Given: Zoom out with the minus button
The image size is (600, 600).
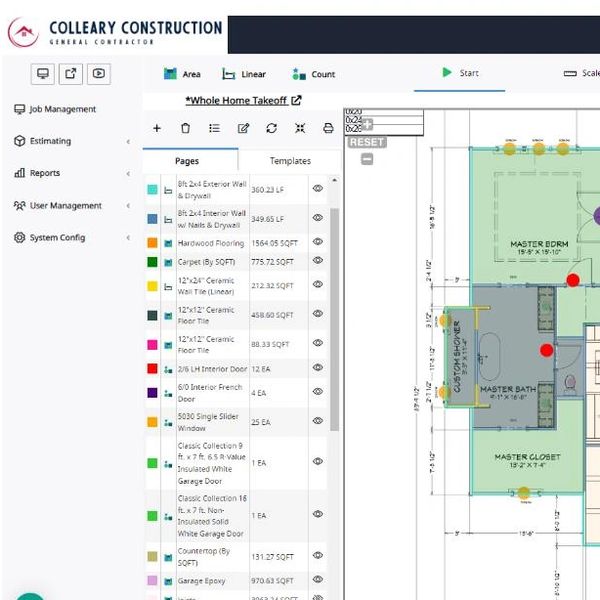Looking at the screenshot, I should tap(367, 159).
